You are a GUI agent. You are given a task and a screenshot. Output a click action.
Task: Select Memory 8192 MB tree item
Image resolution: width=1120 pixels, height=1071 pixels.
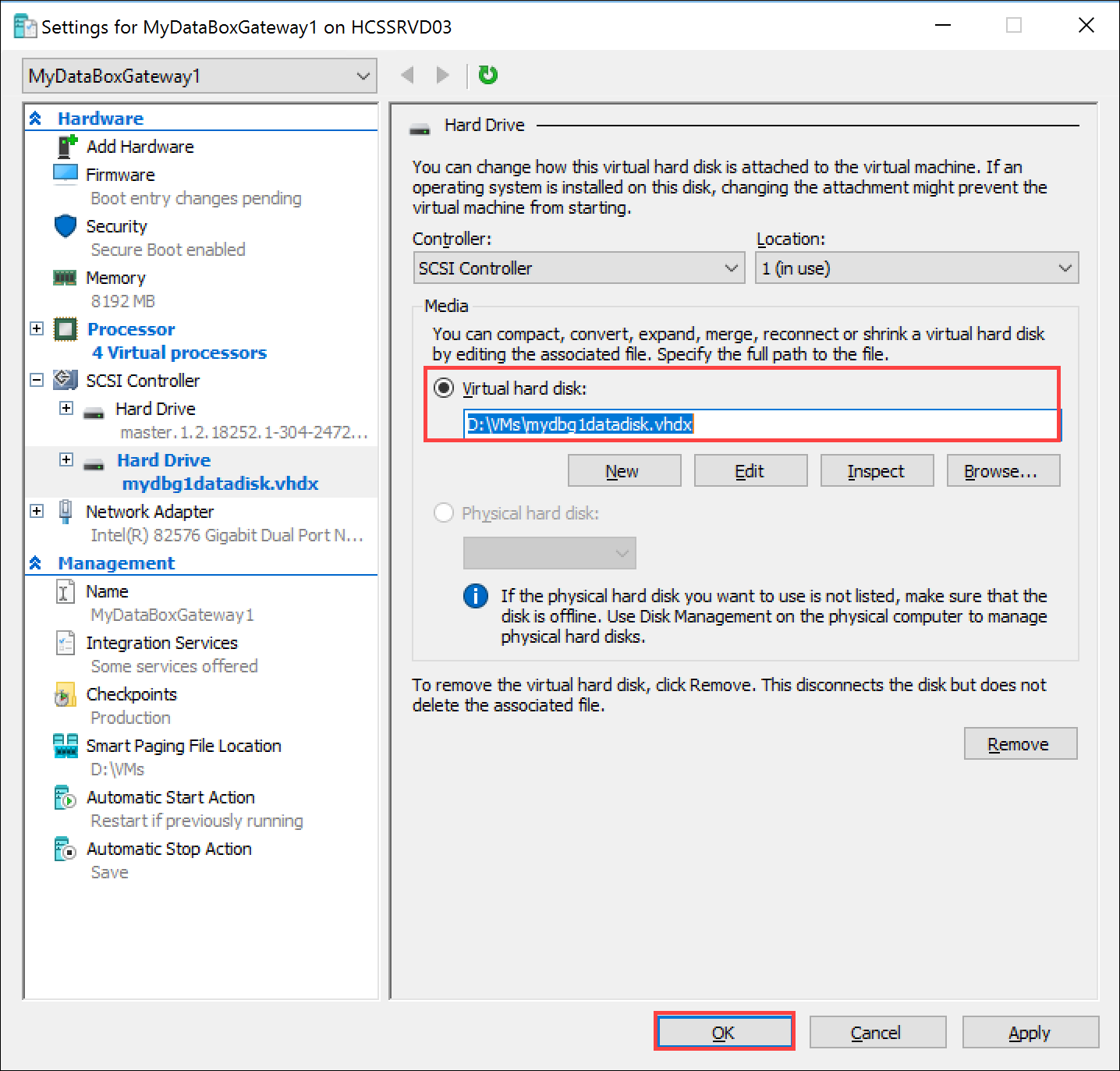click(200, 289)
